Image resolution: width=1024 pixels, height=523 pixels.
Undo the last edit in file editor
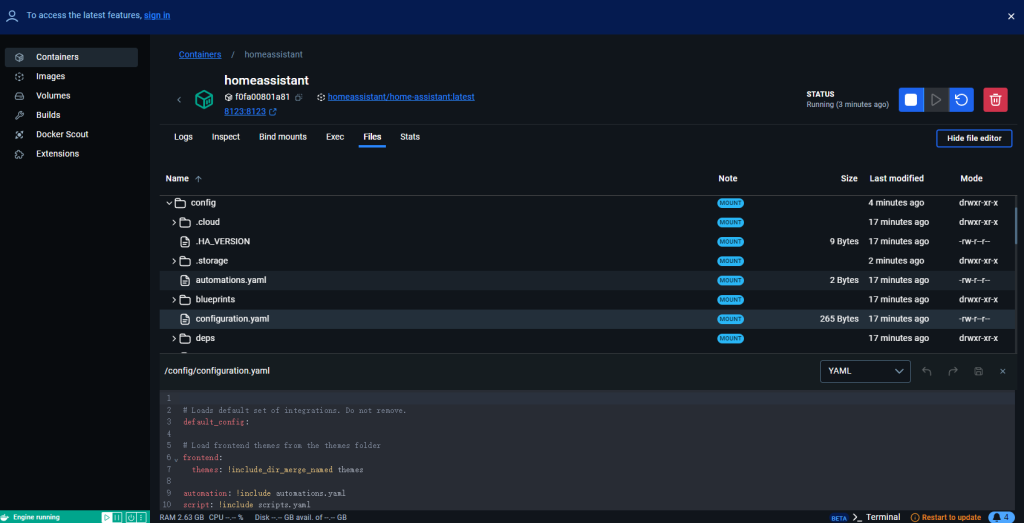tap(926, 371)
